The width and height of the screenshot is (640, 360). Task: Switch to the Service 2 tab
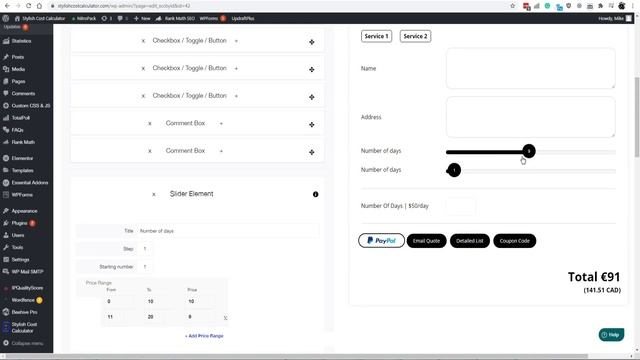415,36
